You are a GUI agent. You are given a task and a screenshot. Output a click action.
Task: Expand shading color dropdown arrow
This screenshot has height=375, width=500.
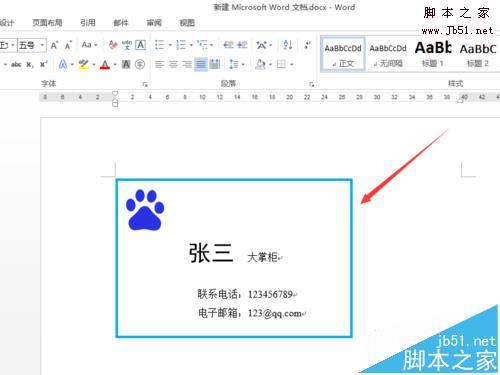tap(270, 64)
